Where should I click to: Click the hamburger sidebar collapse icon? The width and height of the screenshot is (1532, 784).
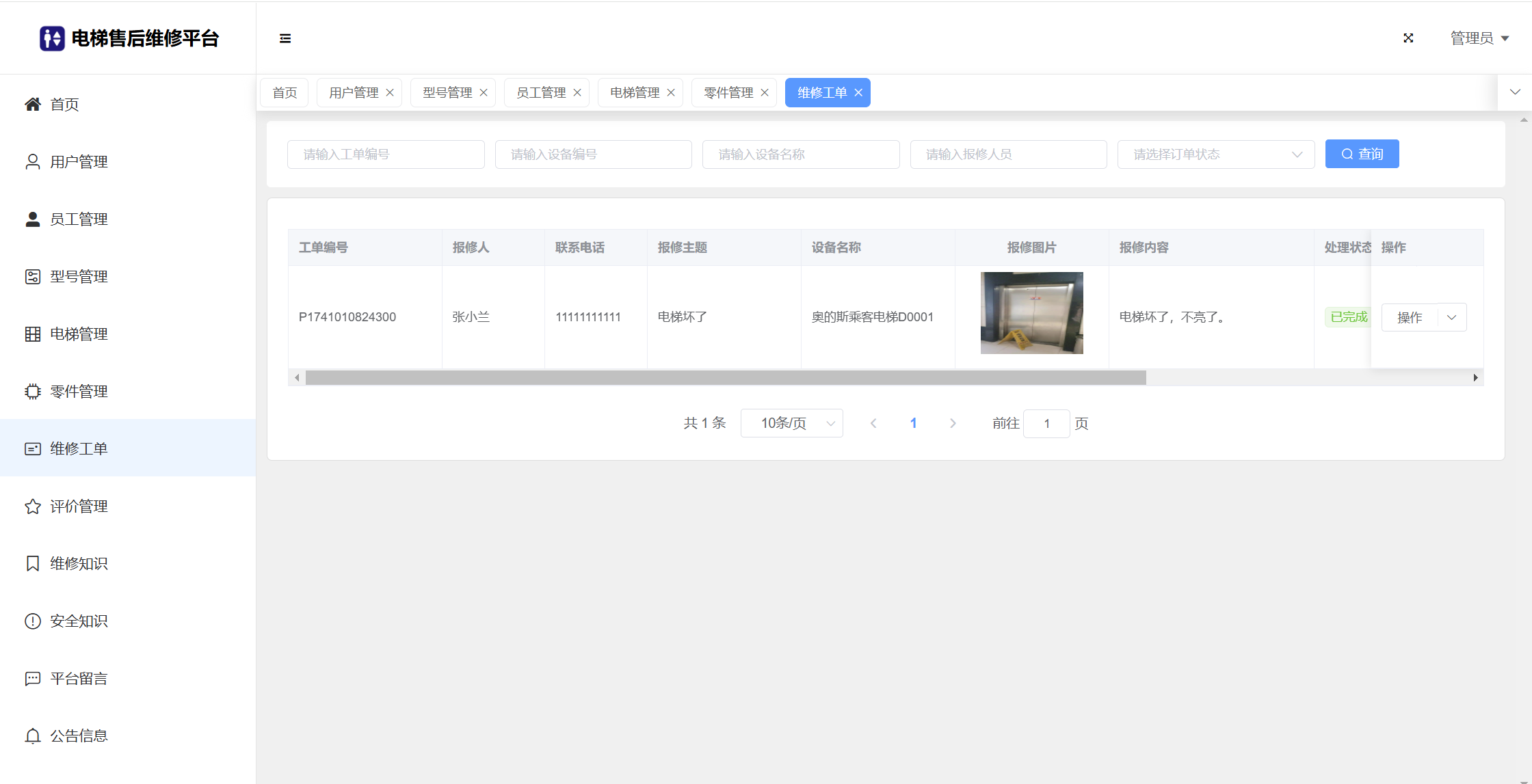click(x=285, y=38)
